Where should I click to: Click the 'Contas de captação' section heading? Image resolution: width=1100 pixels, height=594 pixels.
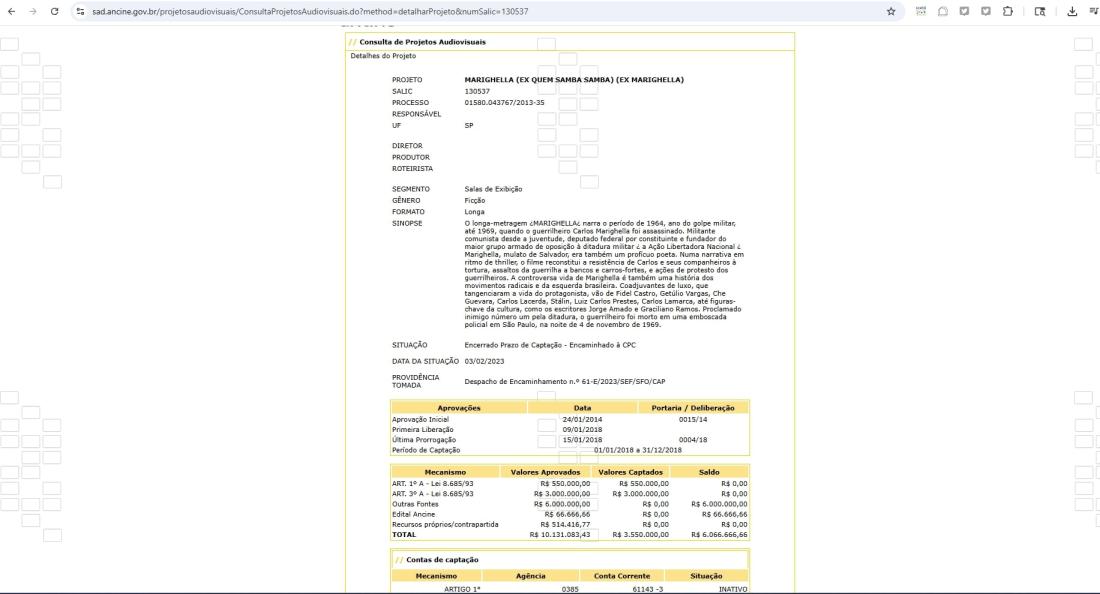click(444, 559)
